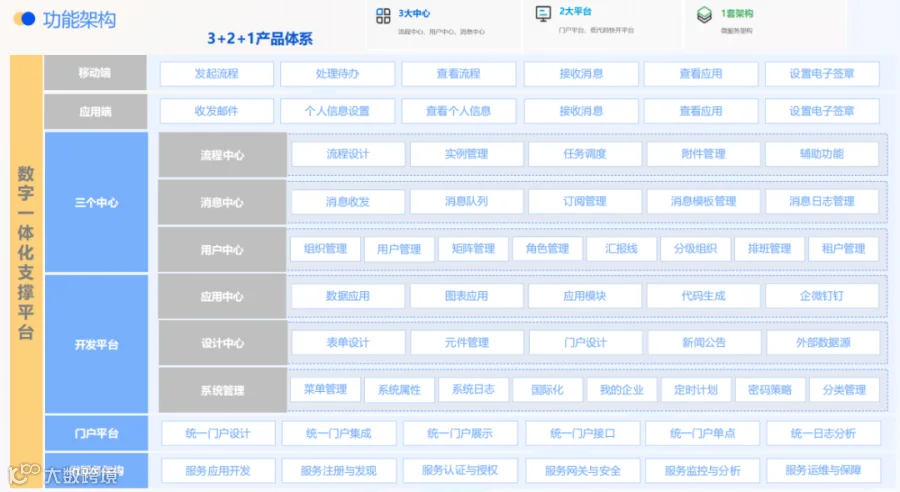900x492 pixels.
Task: Click the 密码策略 box
Action: (x=769, y=390)
